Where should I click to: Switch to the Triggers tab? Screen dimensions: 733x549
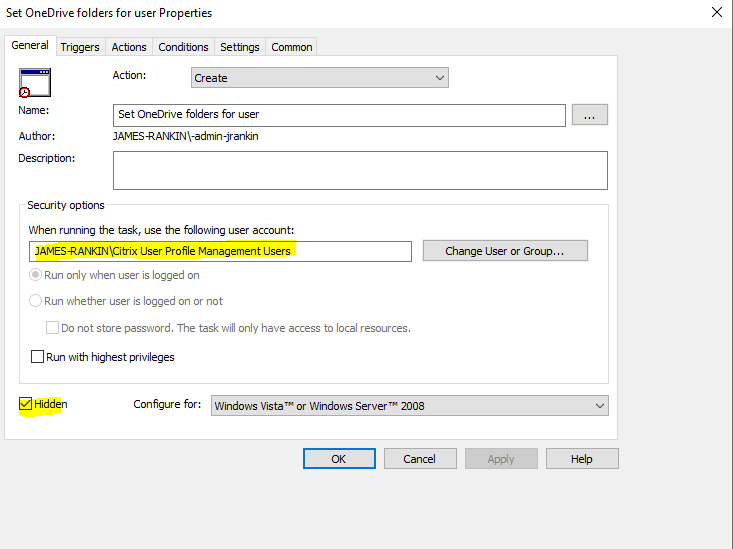tap(80, 47)
